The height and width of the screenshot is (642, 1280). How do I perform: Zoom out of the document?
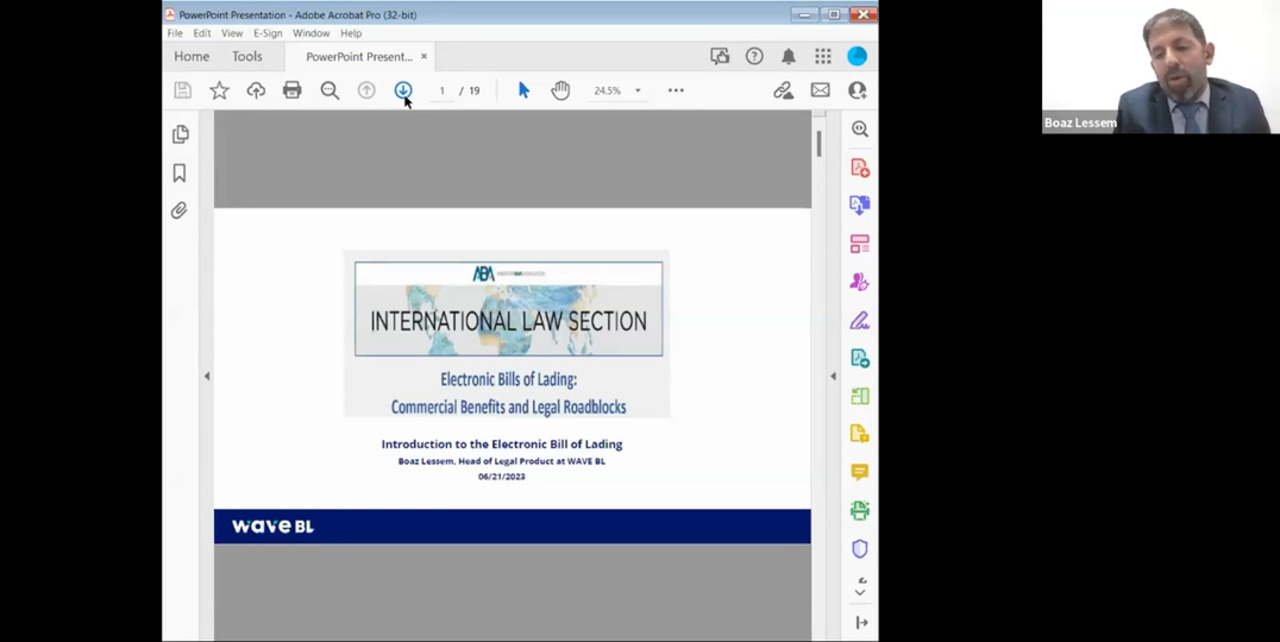pos(329,90)
